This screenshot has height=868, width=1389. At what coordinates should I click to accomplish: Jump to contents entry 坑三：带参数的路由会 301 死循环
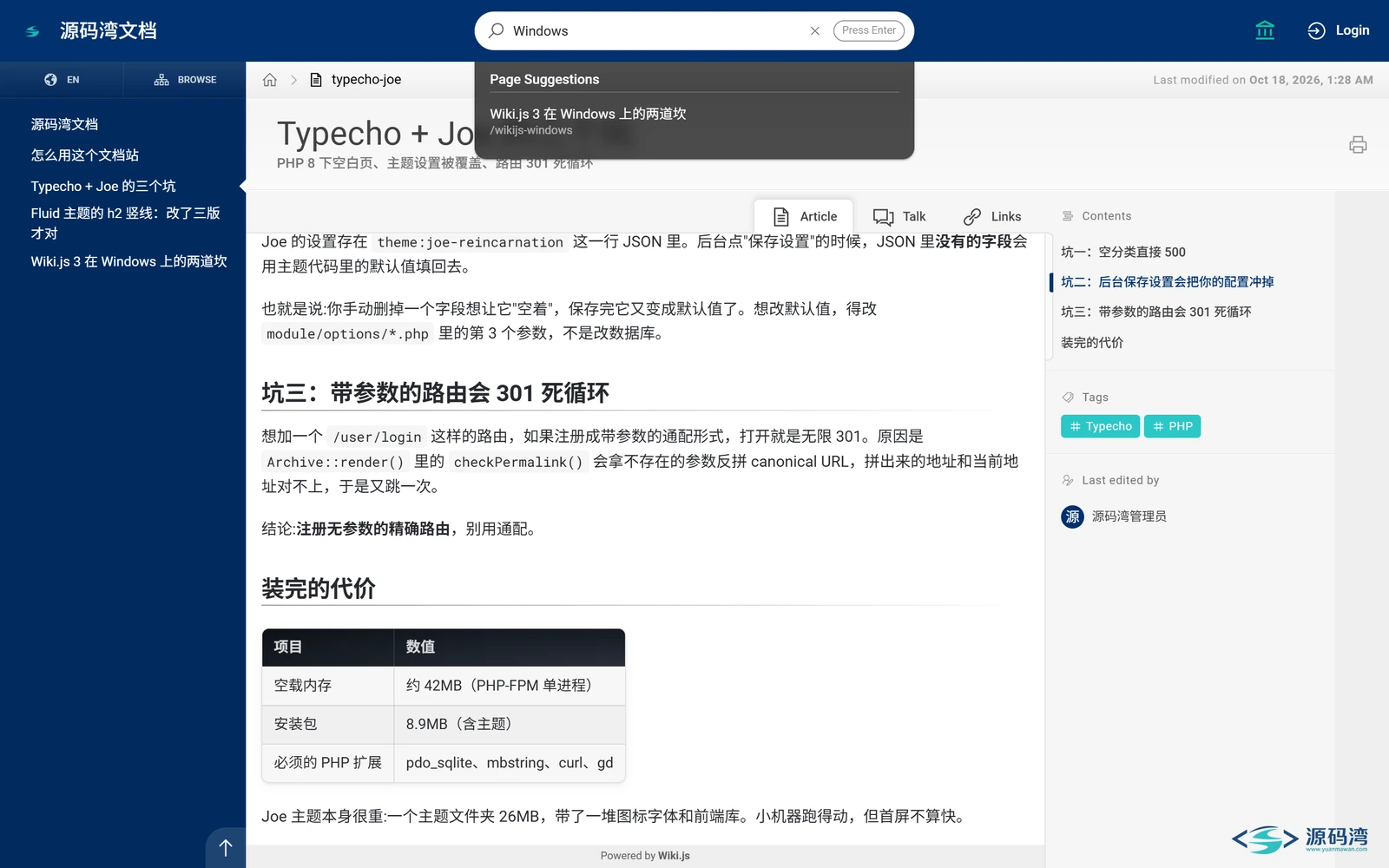(x=1156, y=312)
